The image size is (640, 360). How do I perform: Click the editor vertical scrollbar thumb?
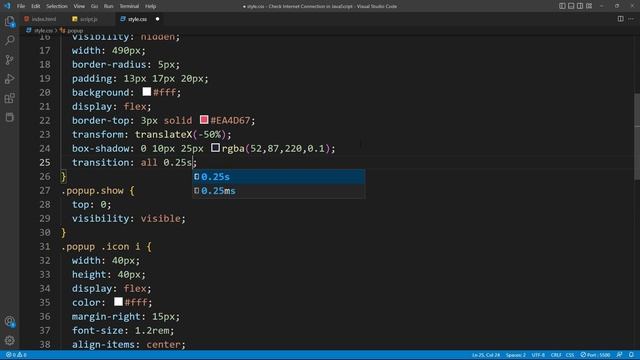pyautogui.click(x=637, y=137)
